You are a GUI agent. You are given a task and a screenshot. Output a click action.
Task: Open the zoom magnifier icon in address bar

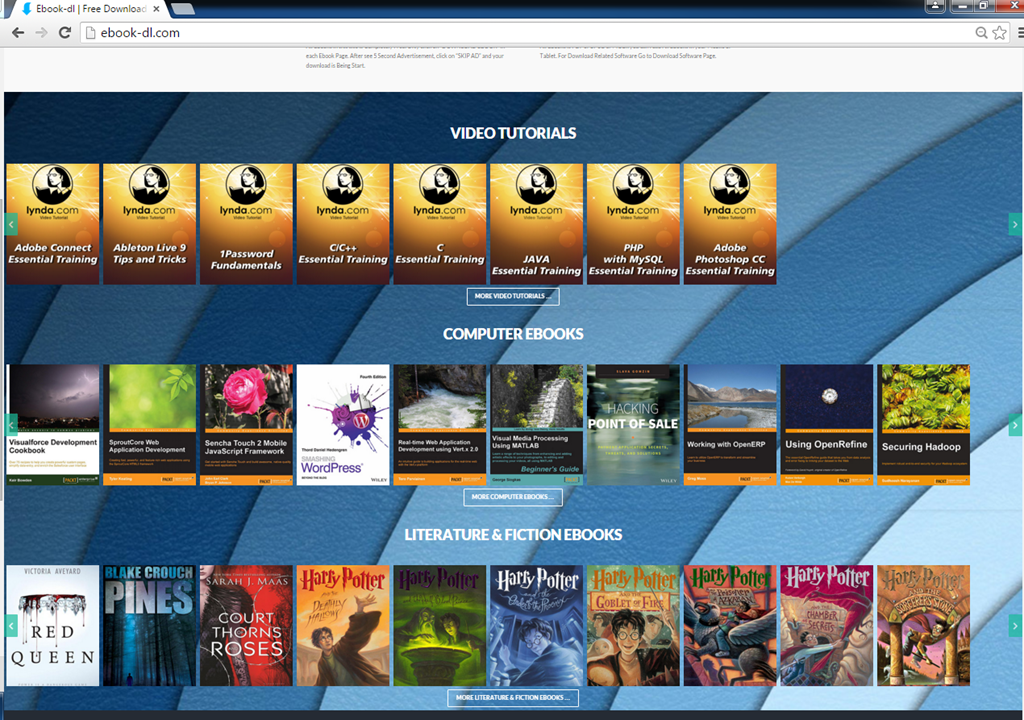981,33
